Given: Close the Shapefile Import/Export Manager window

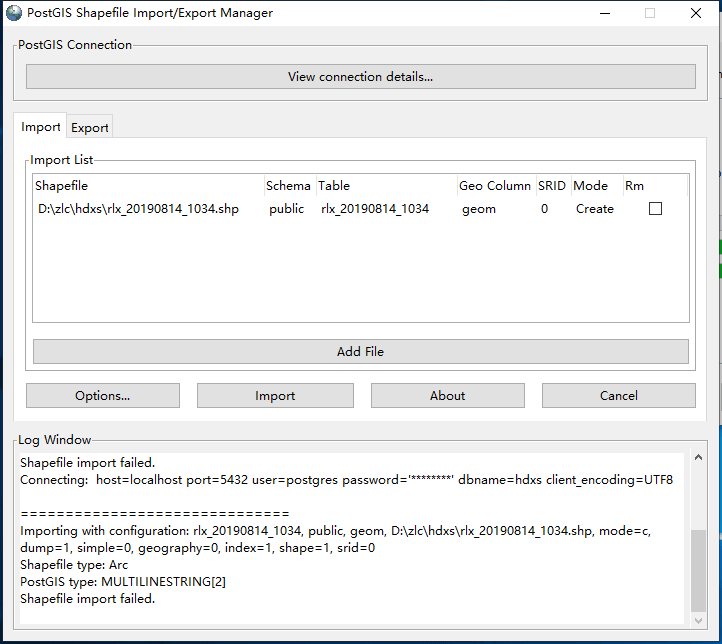Looking at the screenshot, I should click(x=696, y=13).
